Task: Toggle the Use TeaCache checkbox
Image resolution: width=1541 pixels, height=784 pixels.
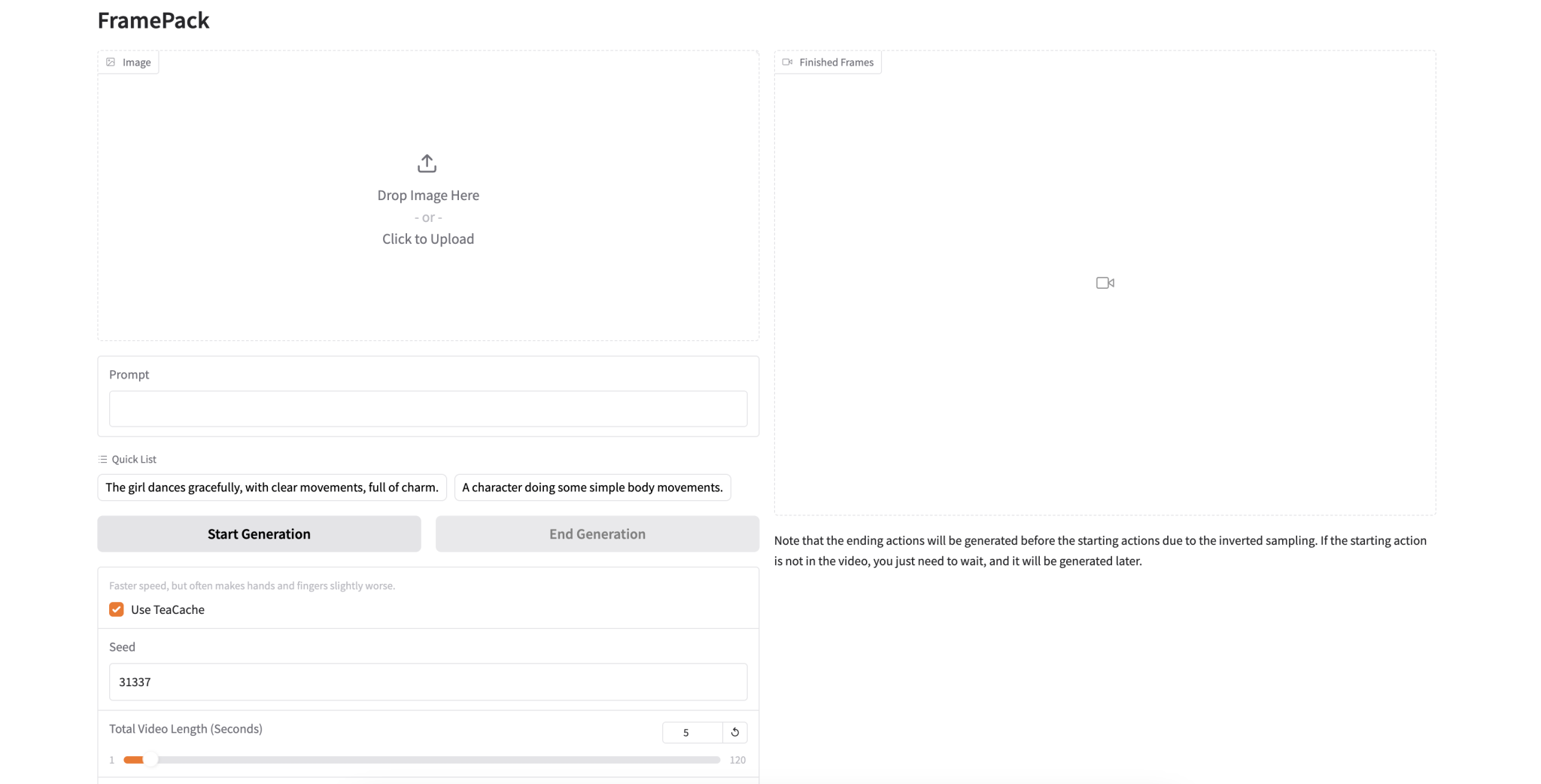Action: pyautogui.click(x=117, y=609)
